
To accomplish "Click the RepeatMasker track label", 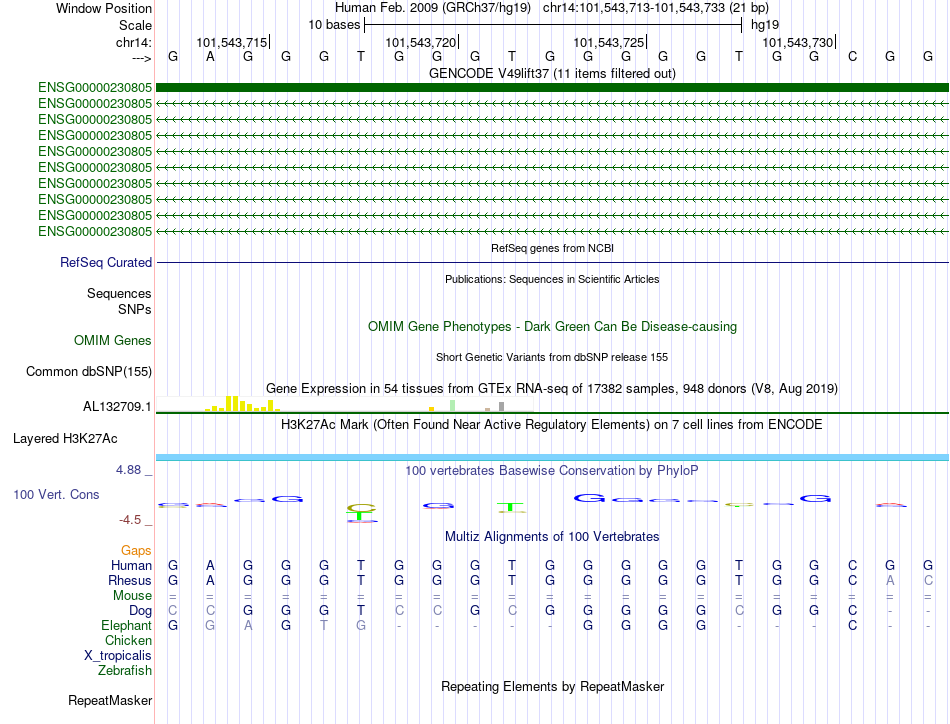I will pos(110,700).
